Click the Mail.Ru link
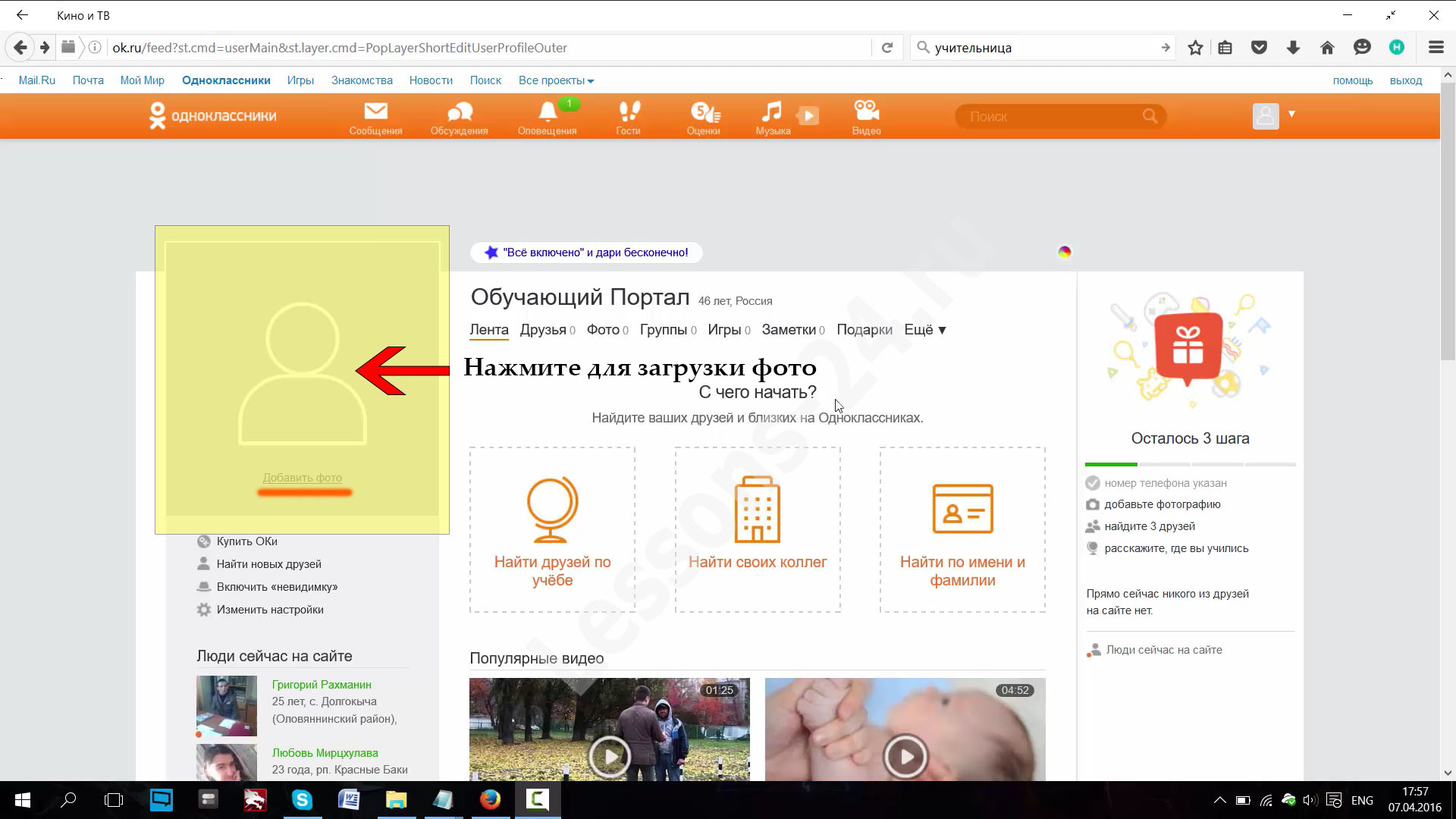 click(37, 80)
